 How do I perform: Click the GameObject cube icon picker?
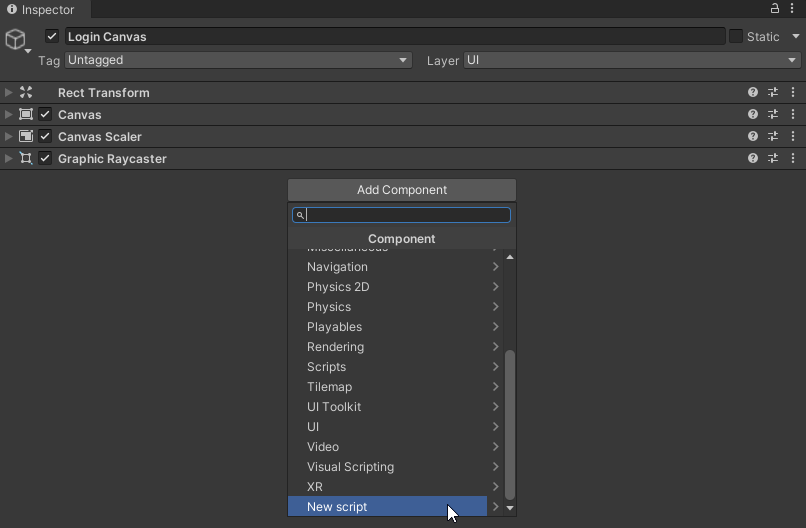(16, 40)
